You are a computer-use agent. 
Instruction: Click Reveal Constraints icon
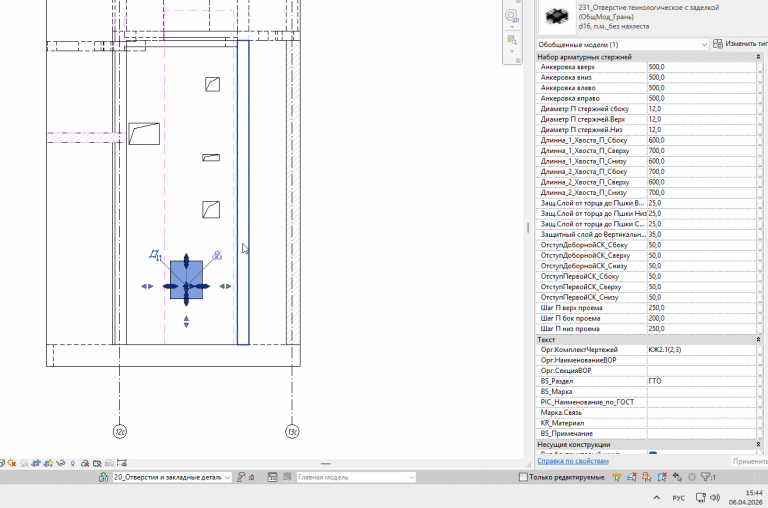pos(122,463)
